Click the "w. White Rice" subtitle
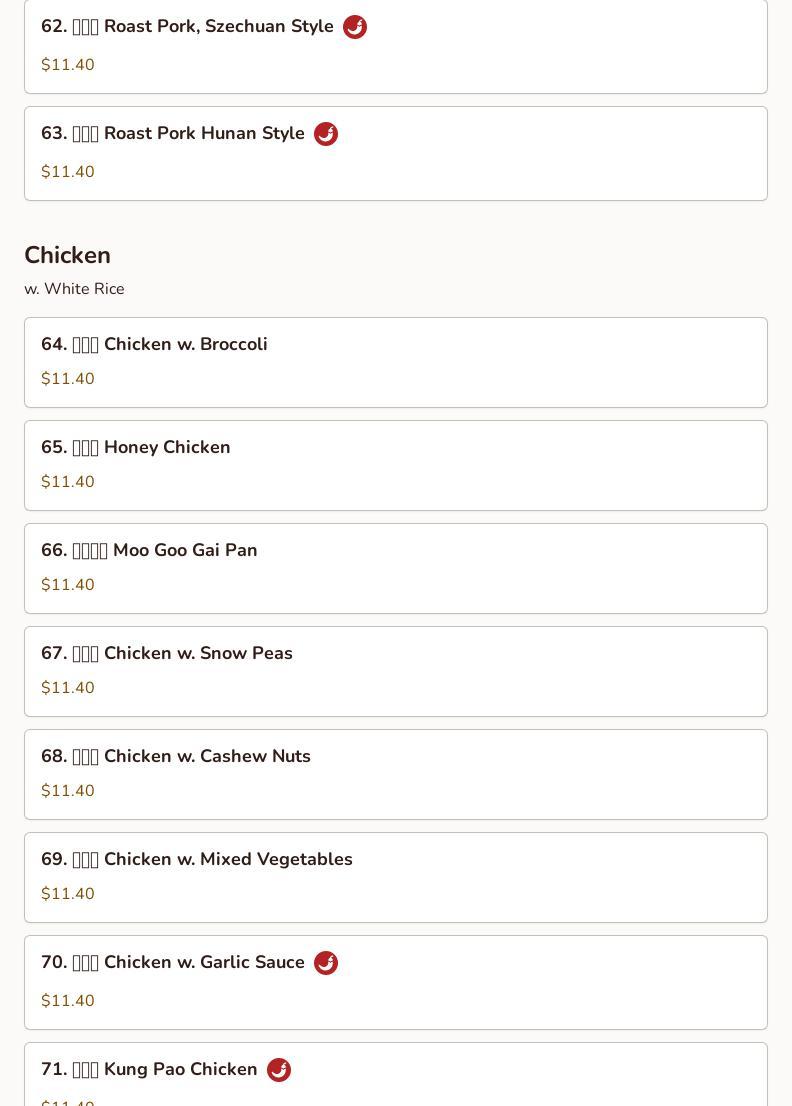The height and width of the screenshot is (1106, 792). (75, 289)
